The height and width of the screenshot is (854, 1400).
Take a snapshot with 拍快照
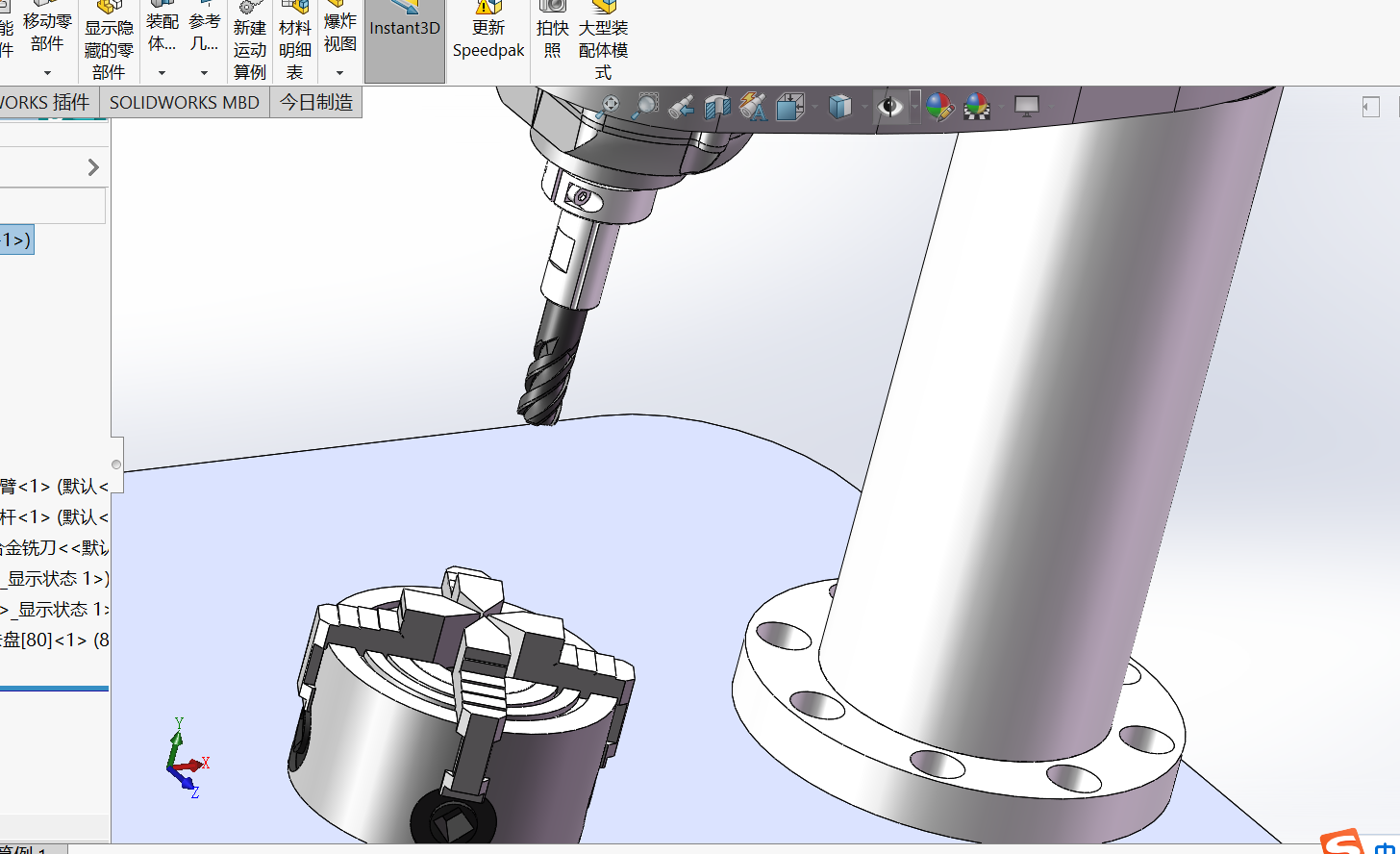point(553,31)
